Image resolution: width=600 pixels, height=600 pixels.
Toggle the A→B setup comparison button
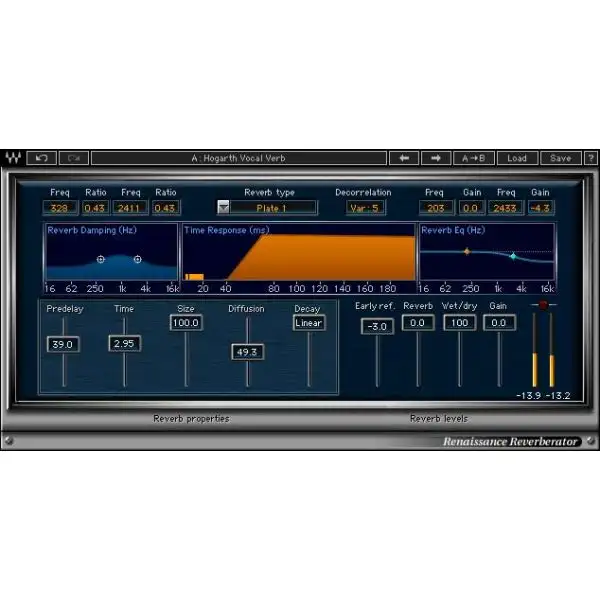click(x=475, y=158)
